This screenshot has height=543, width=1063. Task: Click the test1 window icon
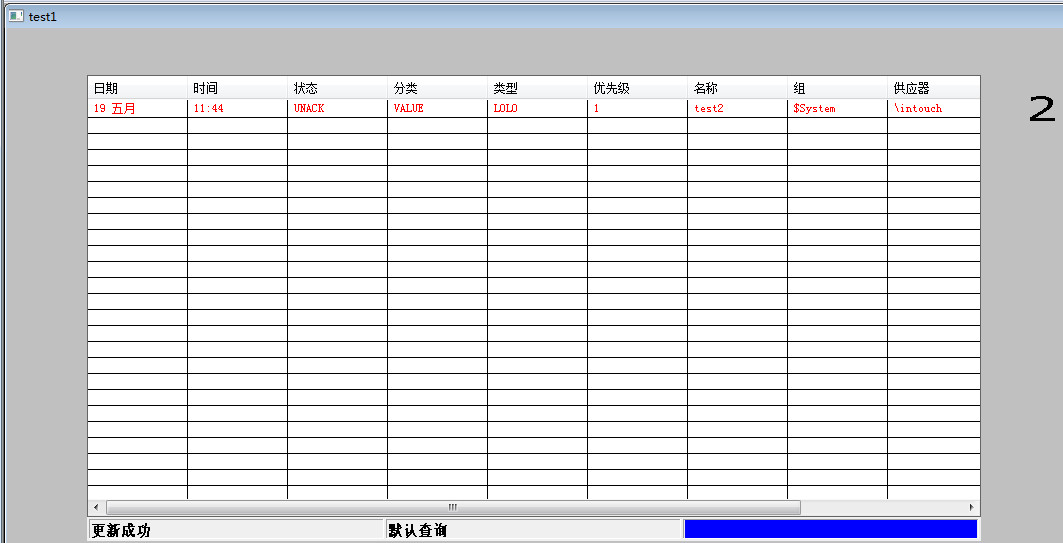[16, 16]
